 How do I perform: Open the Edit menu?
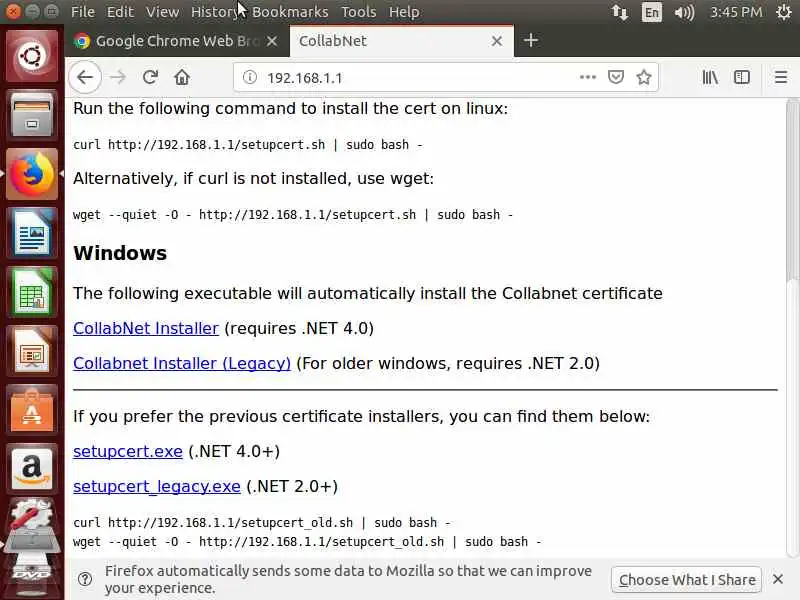pyautogui.click(x=120, y=12)
